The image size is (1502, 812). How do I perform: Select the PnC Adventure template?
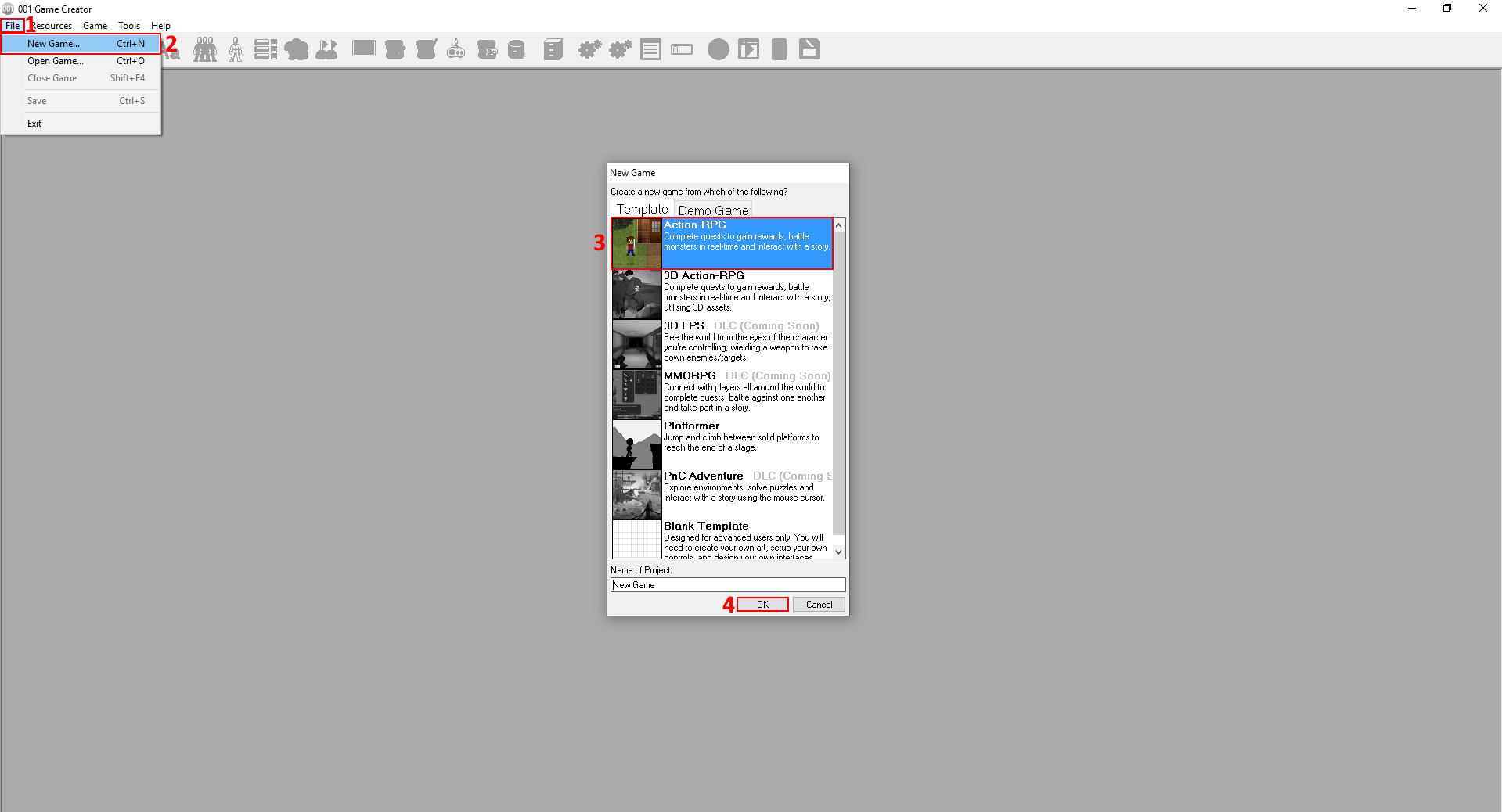(x=722, y=494)
